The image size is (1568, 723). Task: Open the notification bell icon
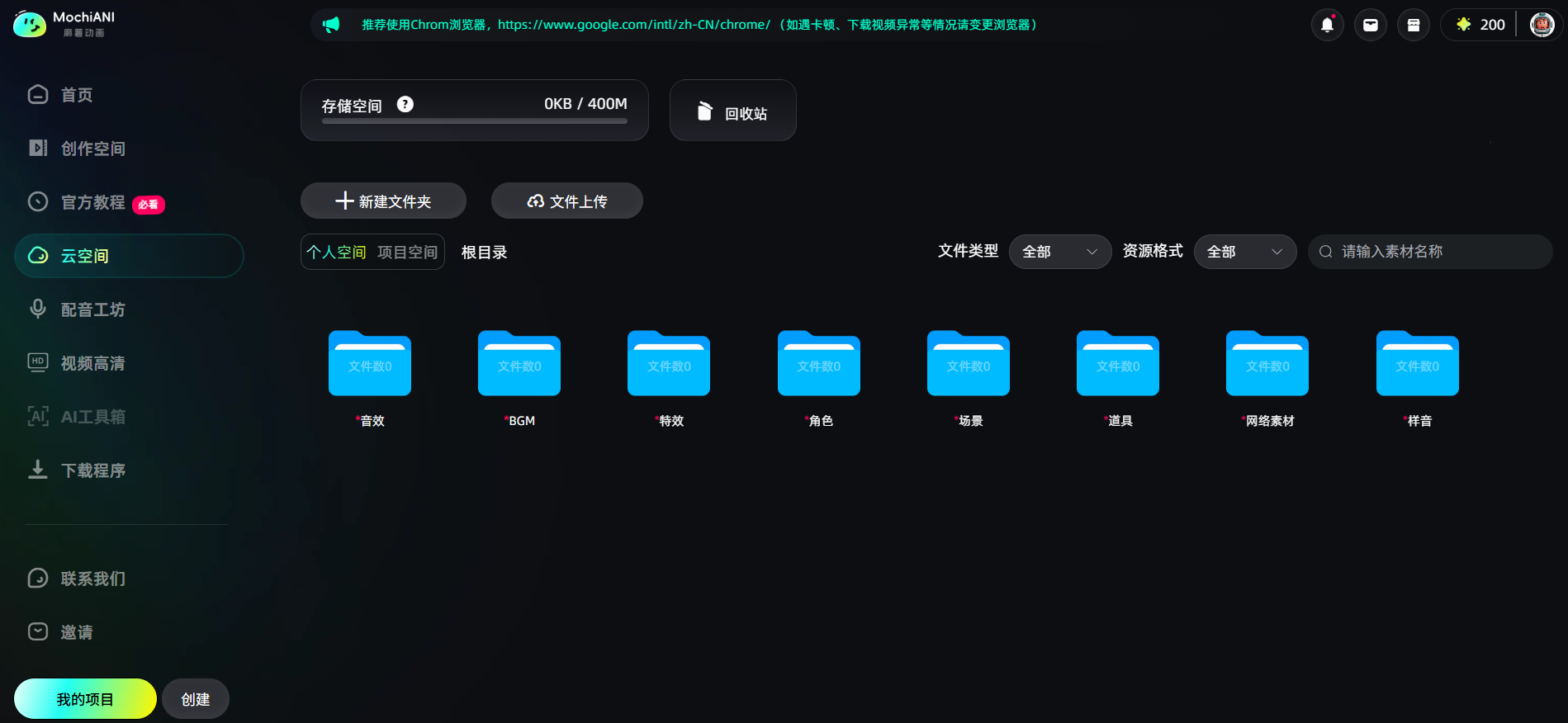[x=1327, y=25]
